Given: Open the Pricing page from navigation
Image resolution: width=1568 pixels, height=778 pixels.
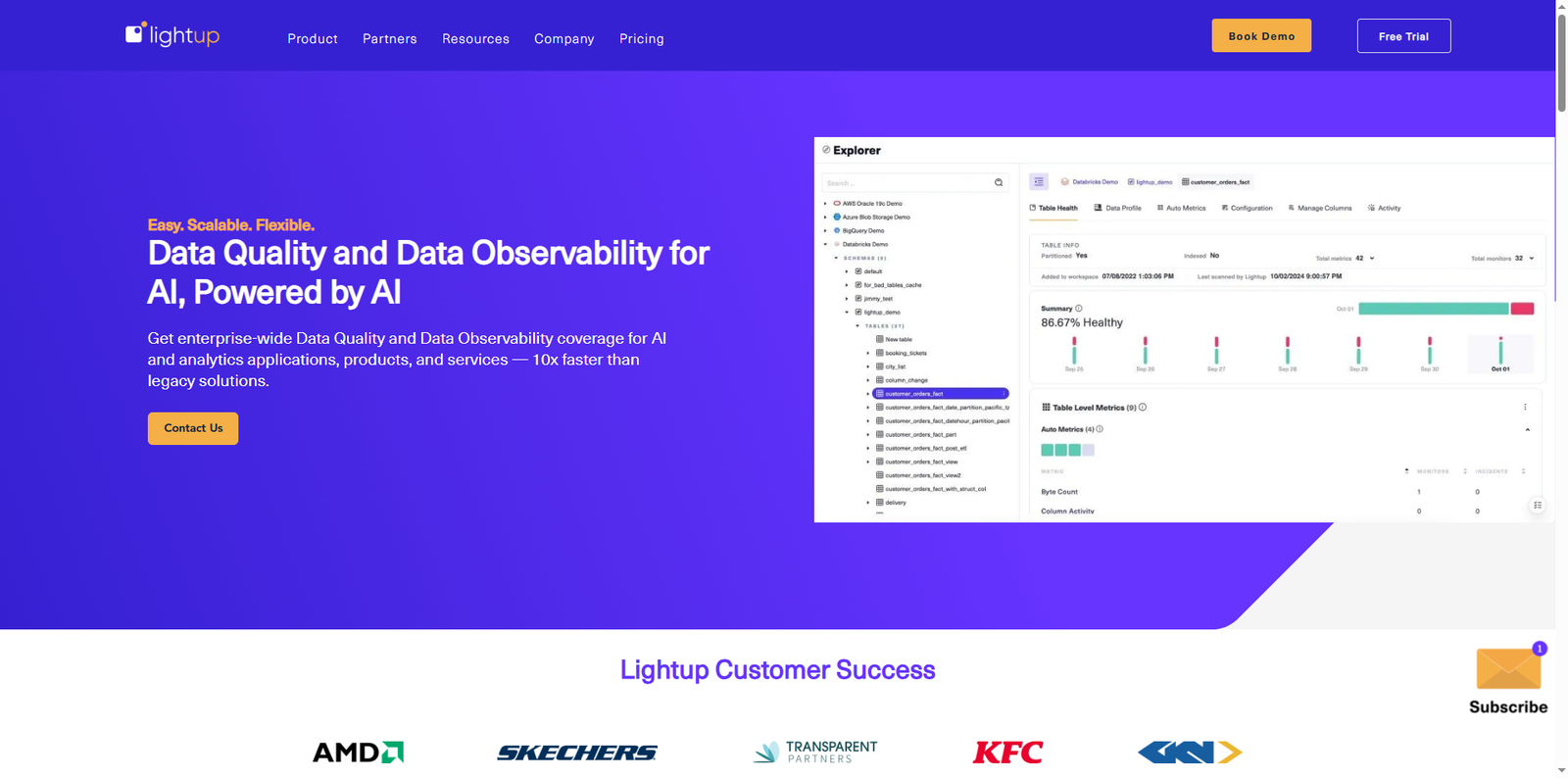Looking at the screenshot, I should point(641,39).
